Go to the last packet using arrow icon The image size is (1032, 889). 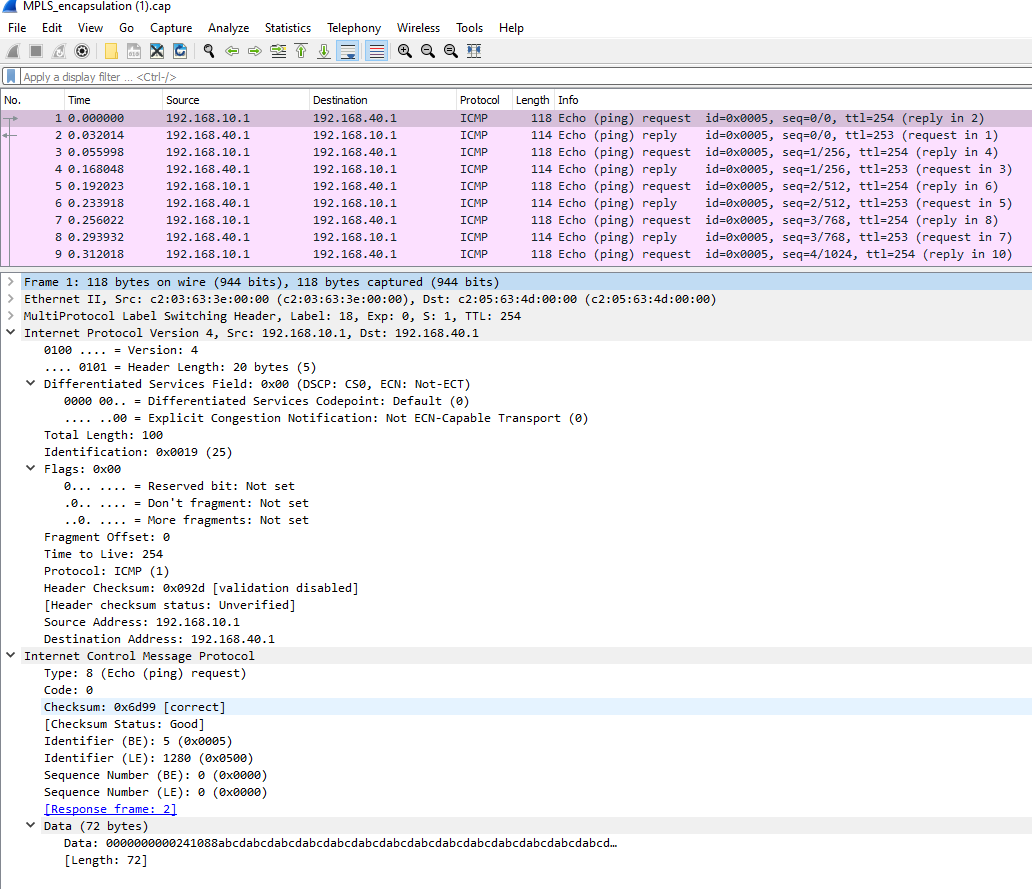324,51
